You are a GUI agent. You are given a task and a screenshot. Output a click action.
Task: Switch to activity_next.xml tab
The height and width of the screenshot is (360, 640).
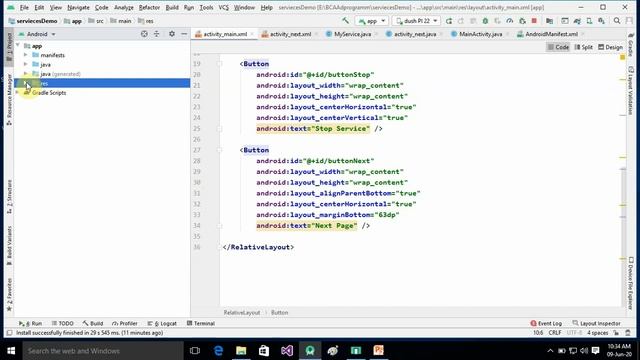[x=290, y=34]
